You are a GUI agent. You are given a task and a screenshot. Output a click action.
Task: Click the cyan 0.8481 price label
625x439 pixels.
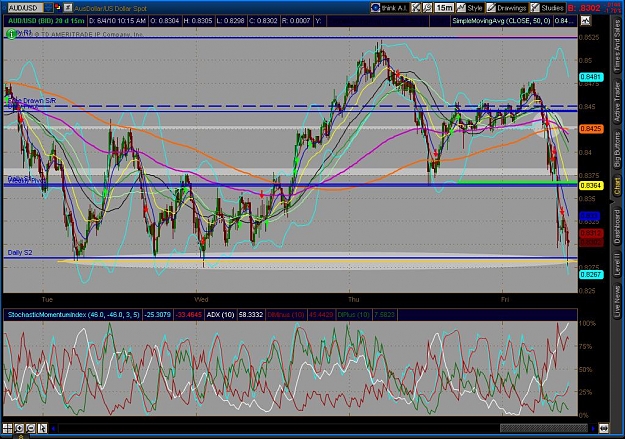[591, 77]
